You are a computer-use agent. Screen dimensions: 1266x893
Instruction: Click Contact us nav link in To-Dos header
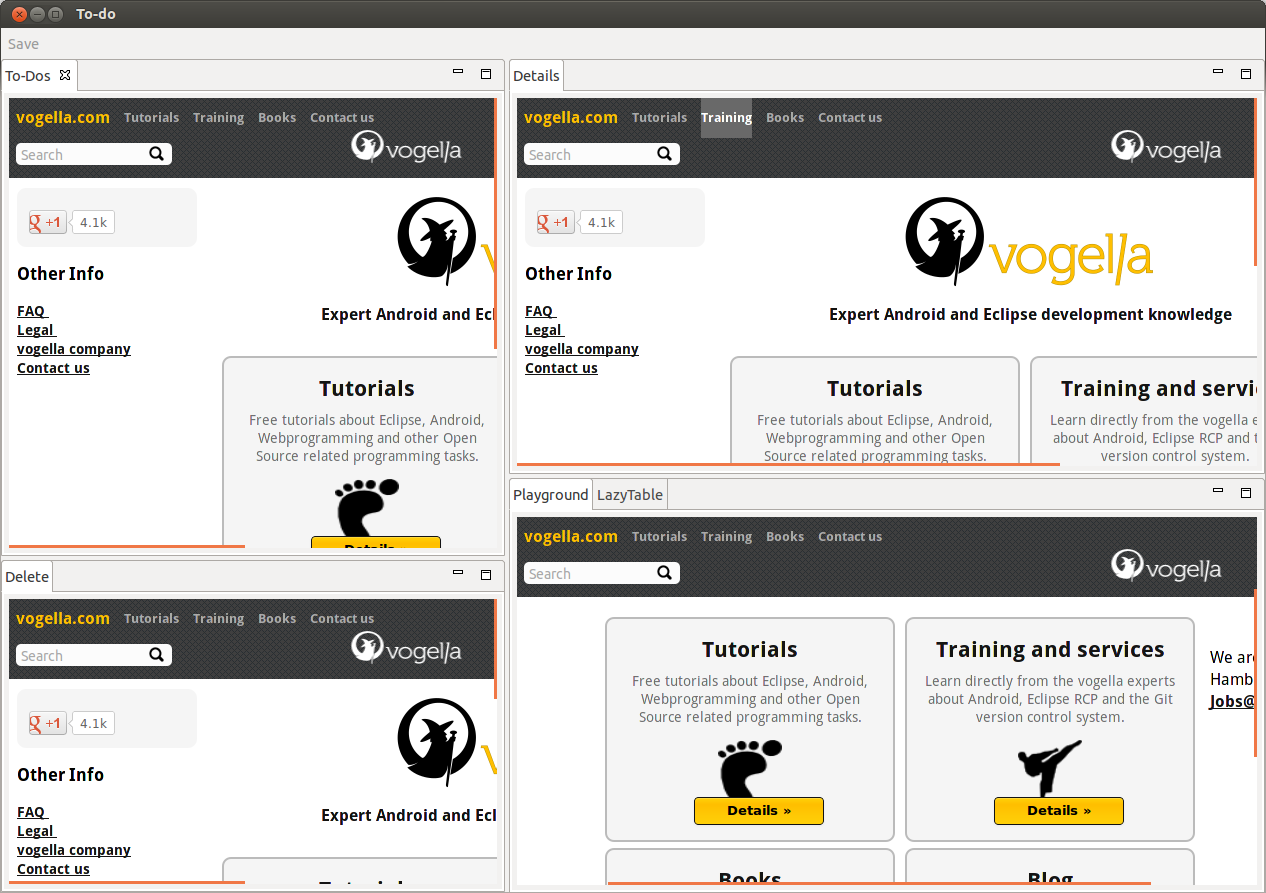[342, 118]
